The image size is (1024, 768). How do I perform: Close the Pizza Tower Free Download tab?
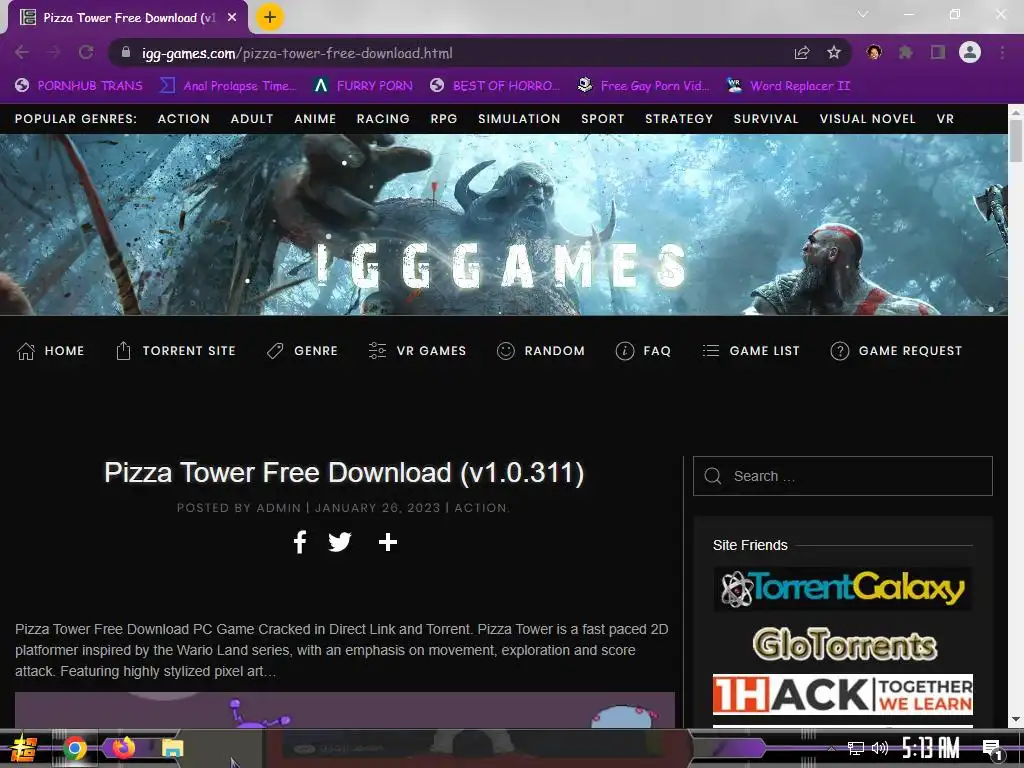232,18
